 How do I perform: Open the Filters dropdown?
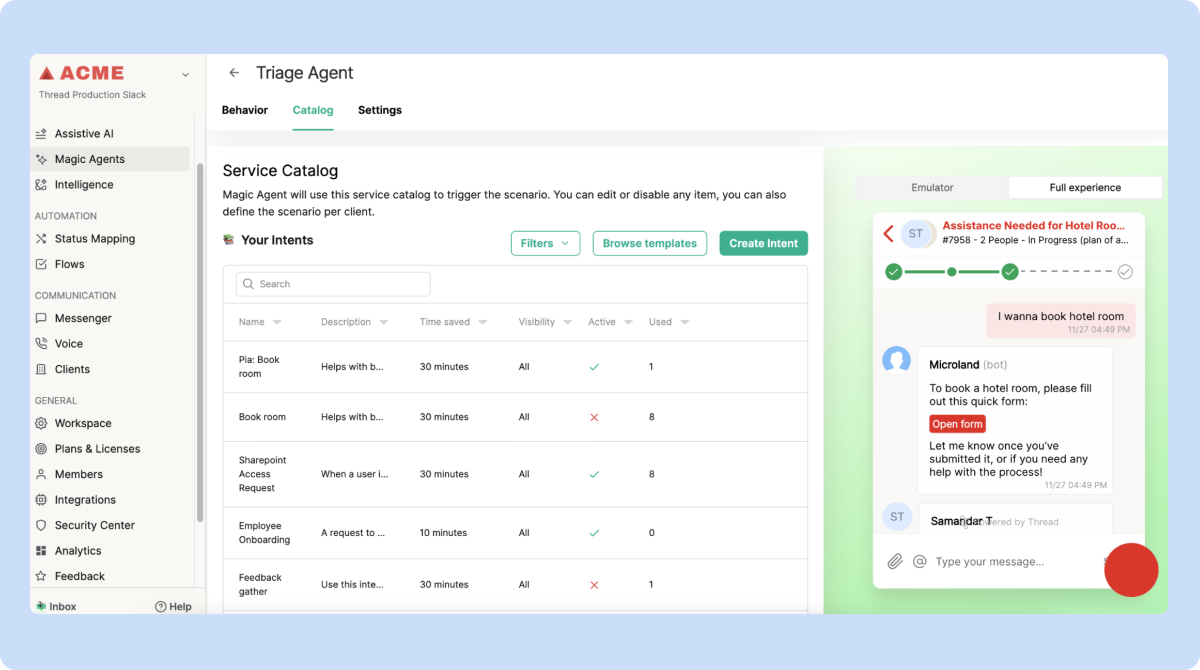pos(545,243)
